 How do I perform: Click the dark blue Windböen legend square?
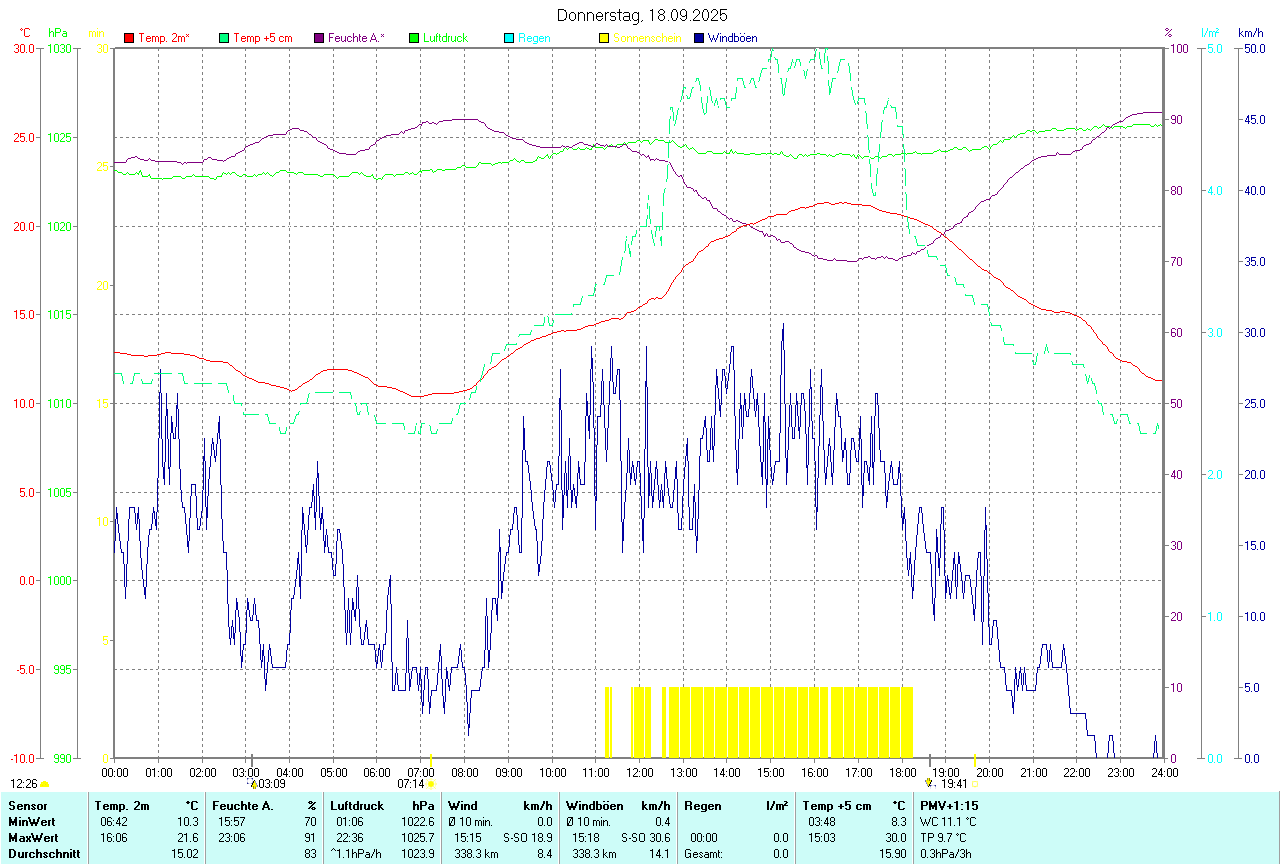click(x=699, y=38)
